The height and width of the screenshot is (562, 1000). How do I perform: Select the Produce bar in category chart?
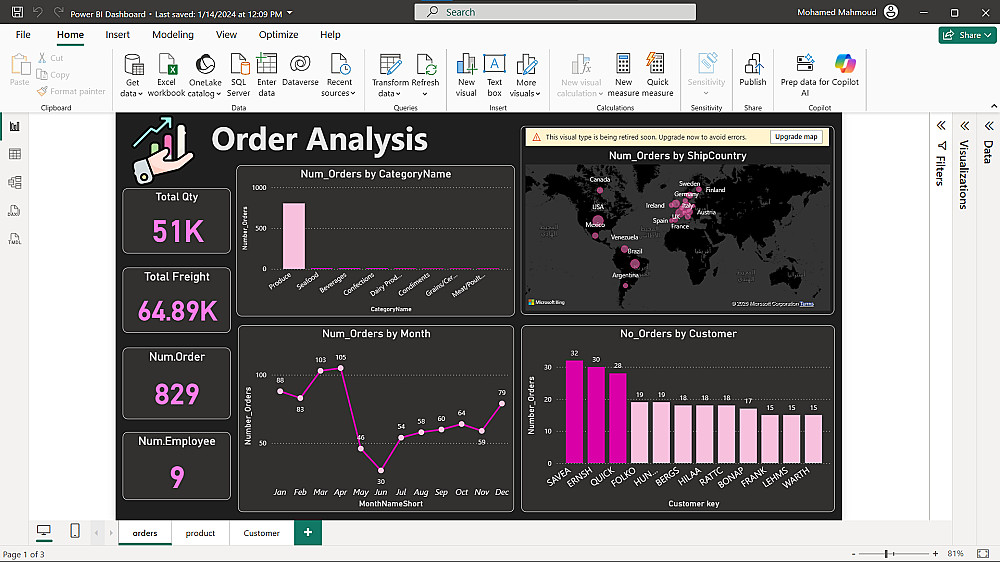tap(294, 236)
